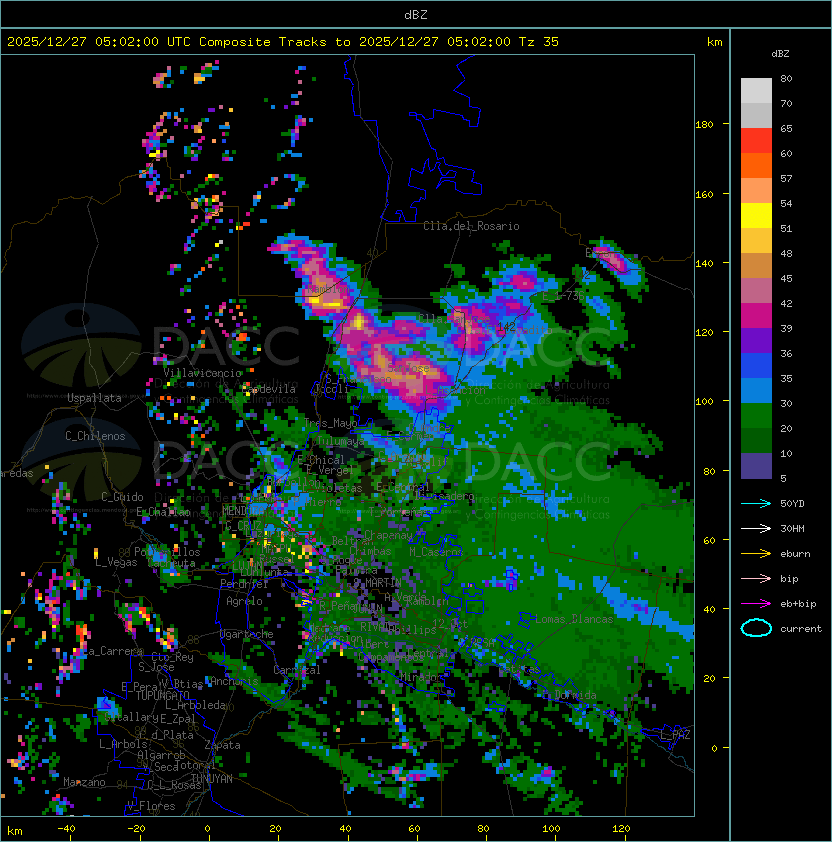The image size is (832, 842).
Task: Click the 'Tres_Mayo' map label
Action: click(x=330, y=423)
